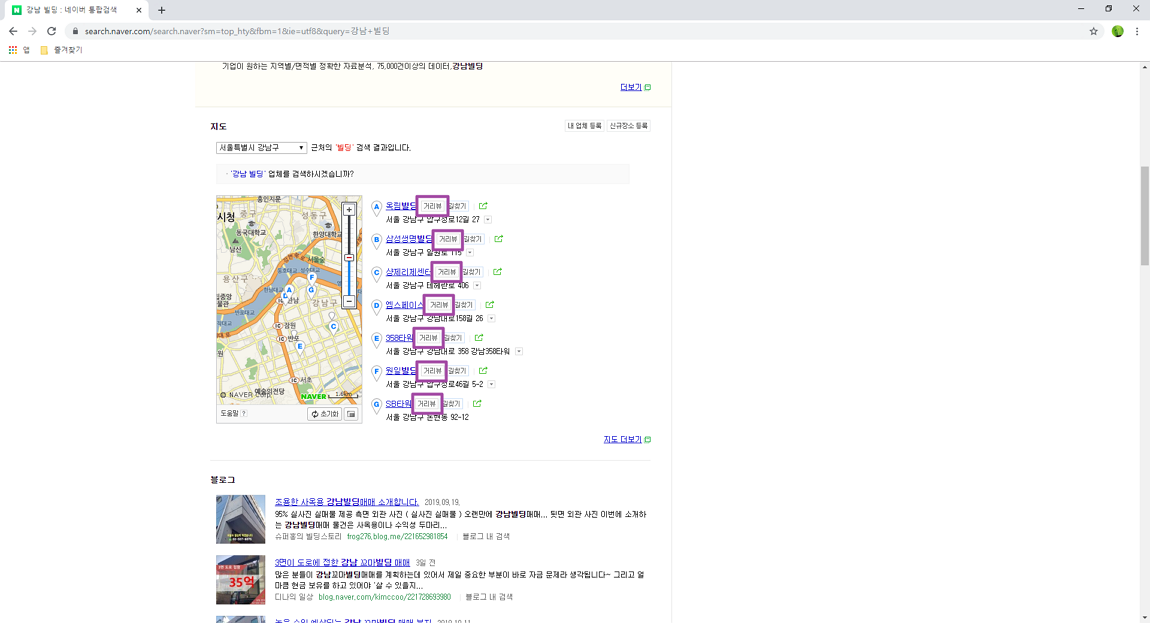Open 거리뷰 street view for 올림빌딩
Screen dimensions: 1150x623
[432, 206]
